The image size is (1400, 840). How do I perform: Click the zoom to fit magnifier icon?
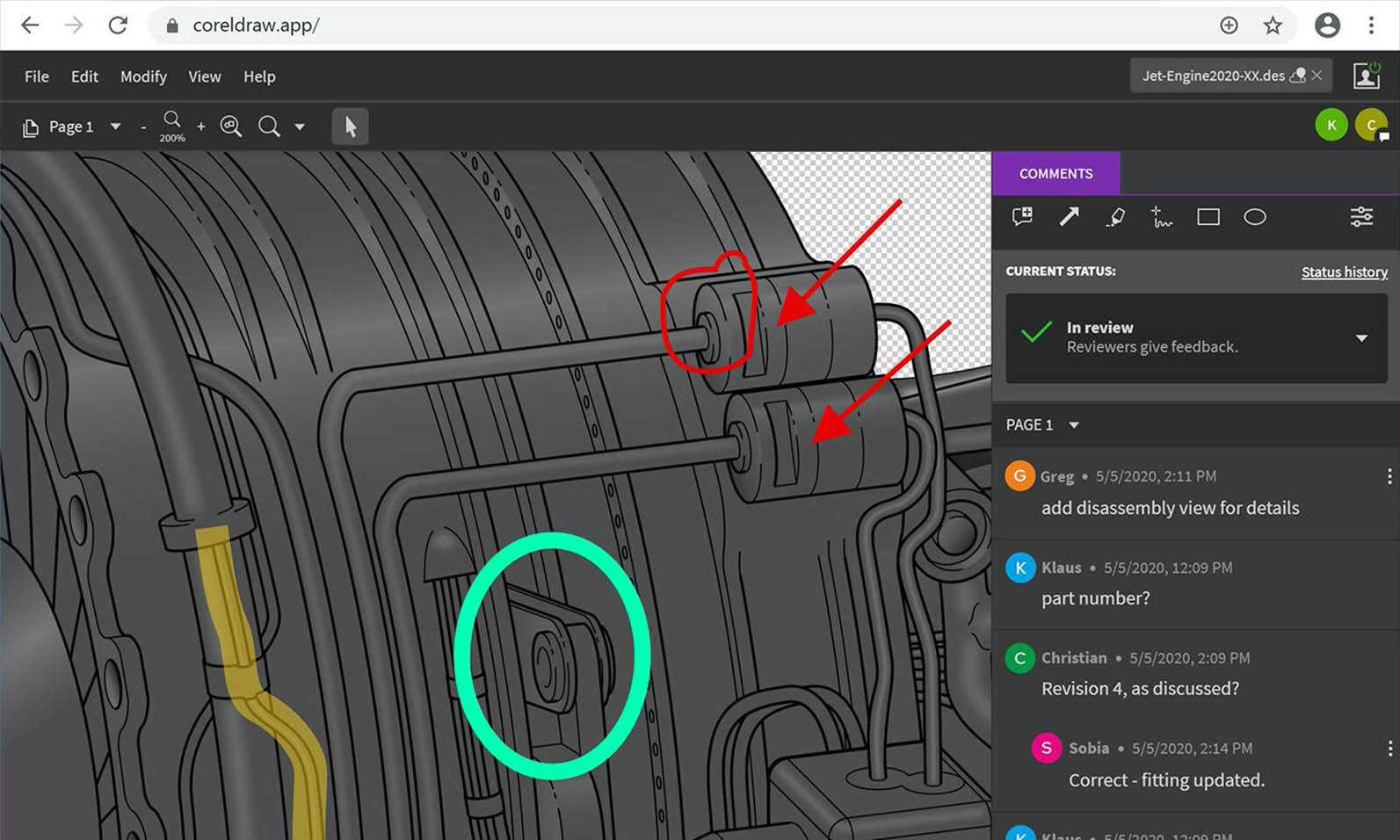[231, 127]
